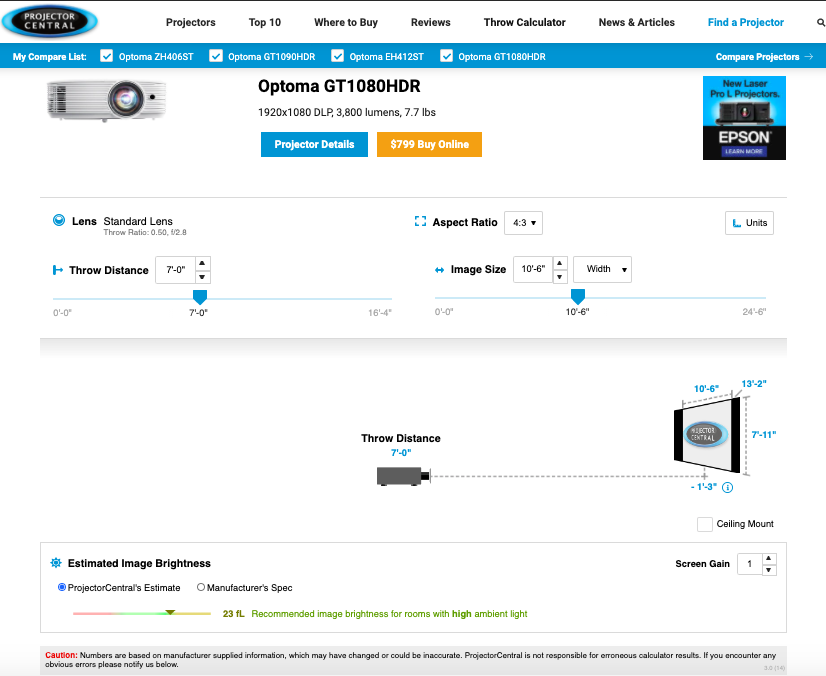The image size is (826, 676).
Task: Open the Width image size dropdown
Action: (602, 269)
